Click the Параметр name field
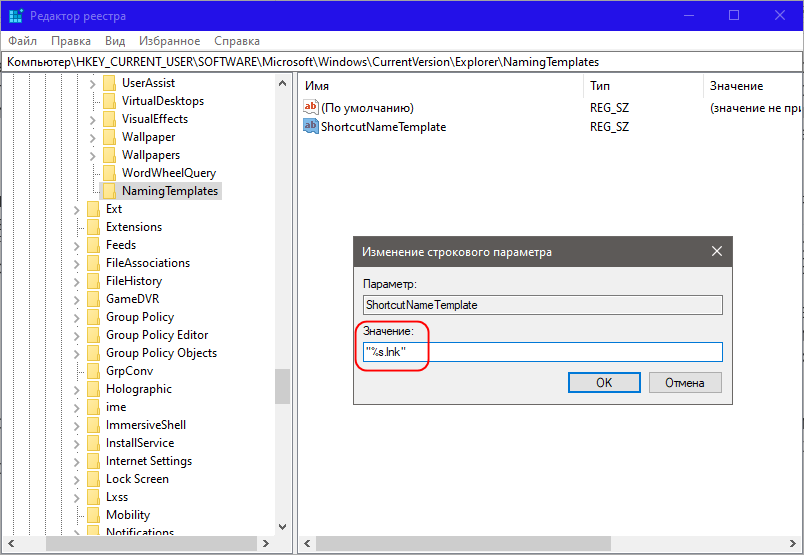Viewport: 804px width, 555px height. pos(542,305)
